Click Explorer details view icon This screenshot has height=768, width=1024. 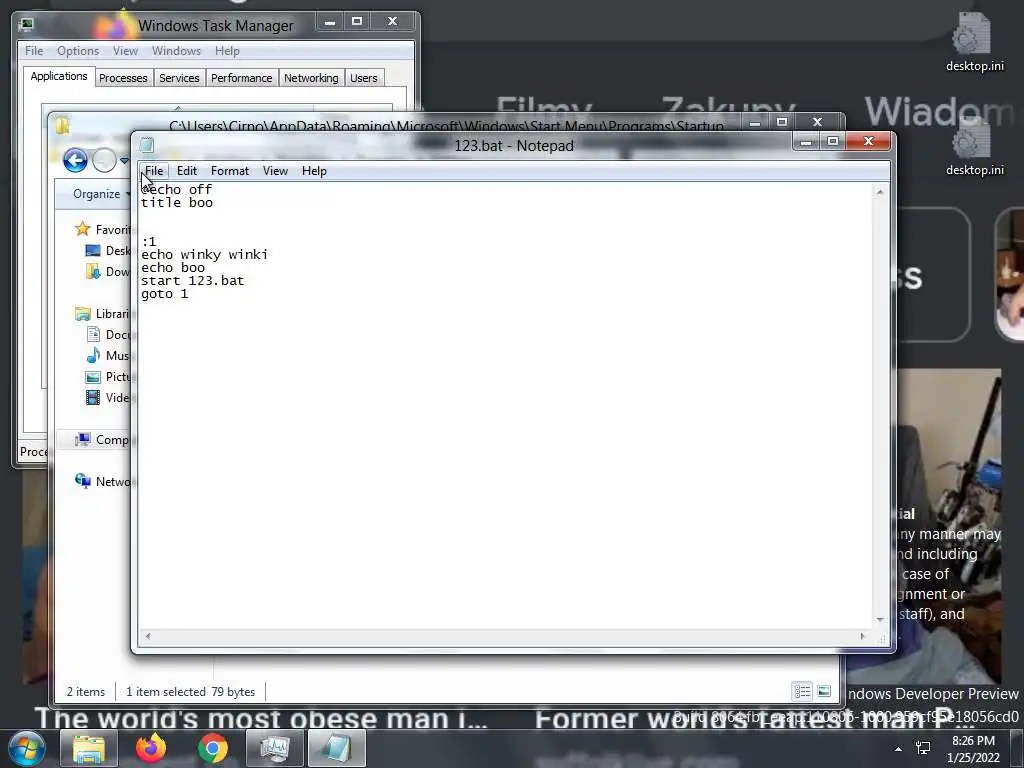click(802, 691)
